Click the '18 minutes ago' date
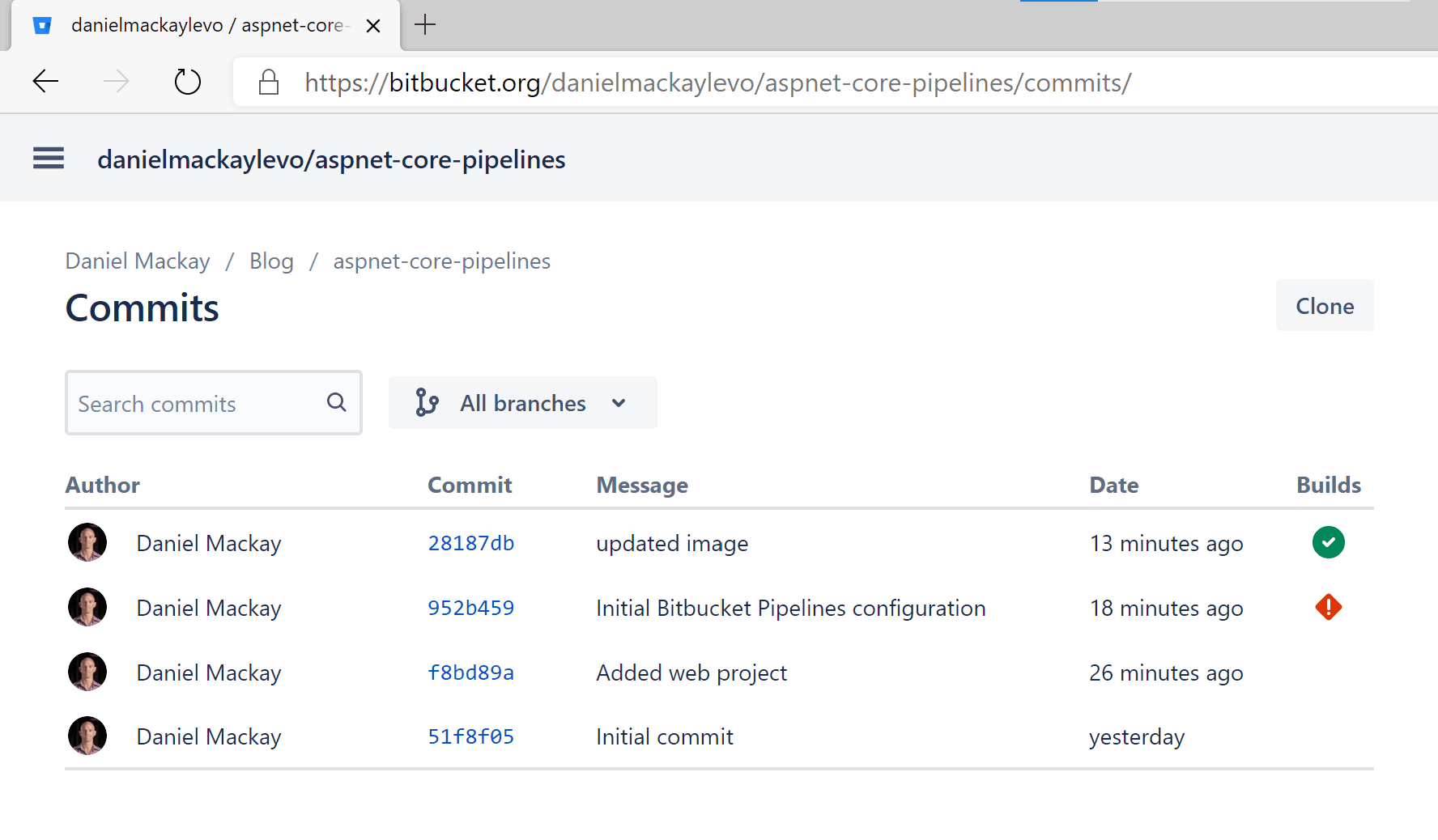This screenshot has width=1438, height=840. tap(1166, 608)
